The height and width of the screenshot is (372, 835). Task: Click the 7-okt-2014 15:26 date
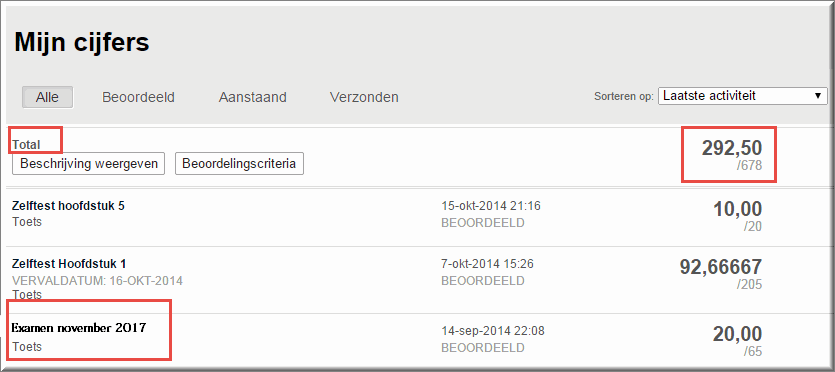[x=488, y=263]
